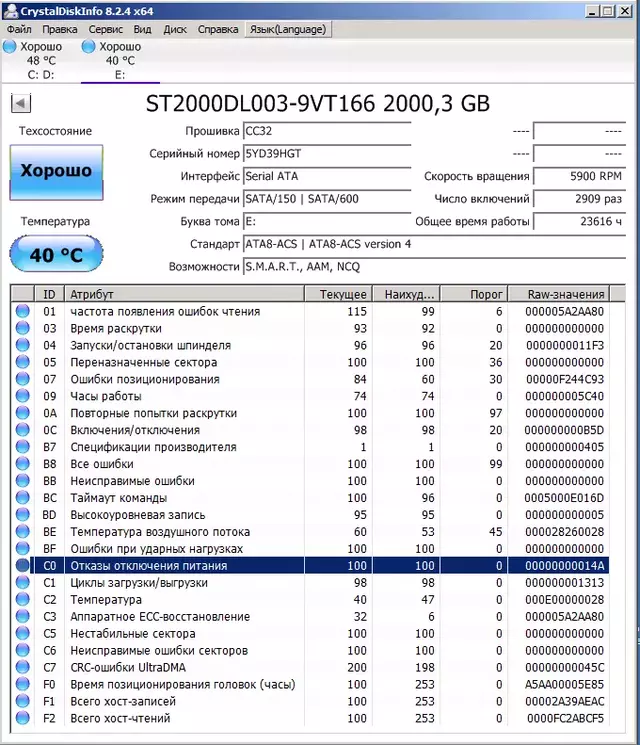The height and width of the screenshot is (745, 640).
Task: Click status orb in row BE Температура воздушного потока
Action: [x=22, y=532]
